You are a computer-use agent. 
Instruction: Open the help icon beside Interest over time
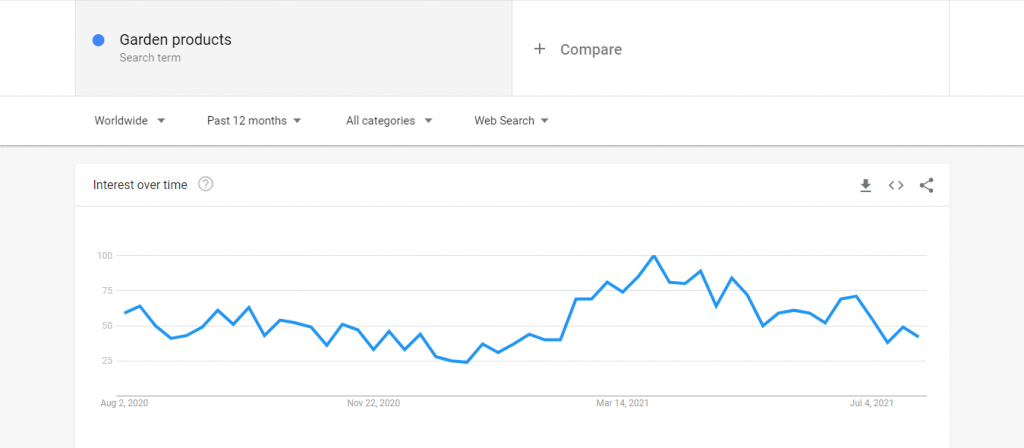(x=206, y=184)
